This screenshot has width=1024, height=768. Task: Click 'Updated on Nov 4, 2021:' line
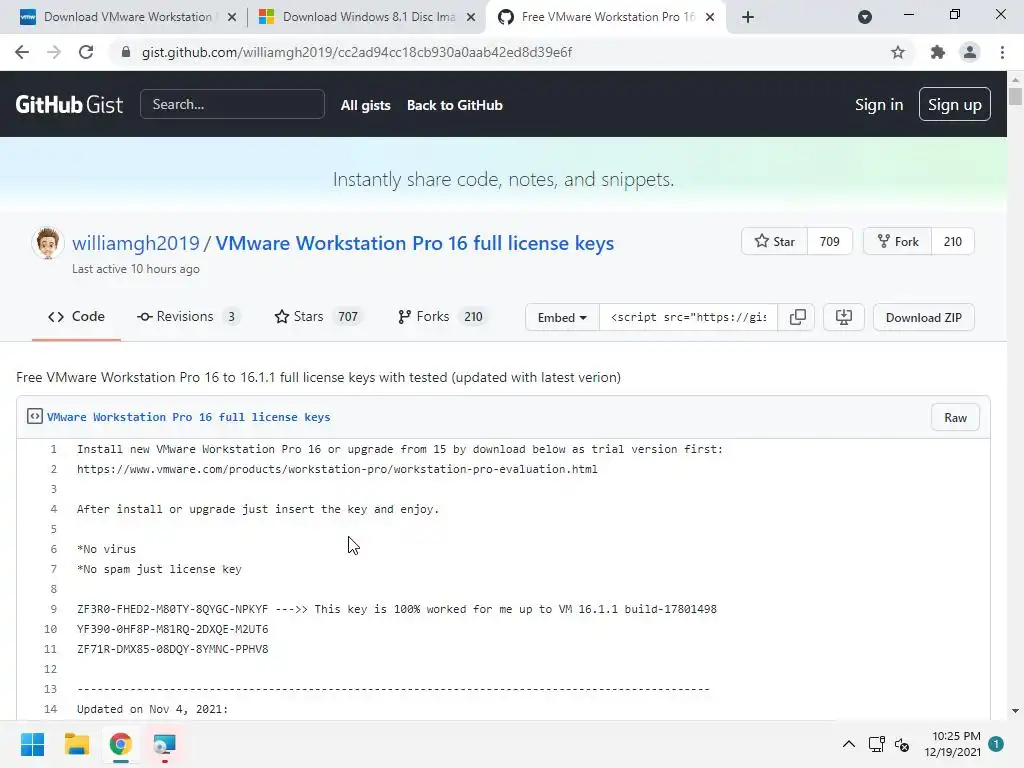point(152,709)
